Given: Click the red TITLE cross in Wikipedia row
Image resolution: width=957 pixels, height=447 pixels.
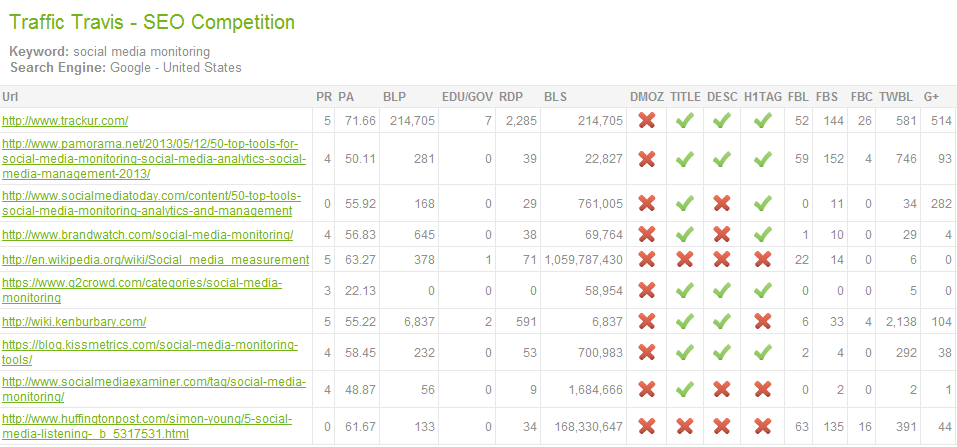Looking at the screenshot, I should [684, 260].
